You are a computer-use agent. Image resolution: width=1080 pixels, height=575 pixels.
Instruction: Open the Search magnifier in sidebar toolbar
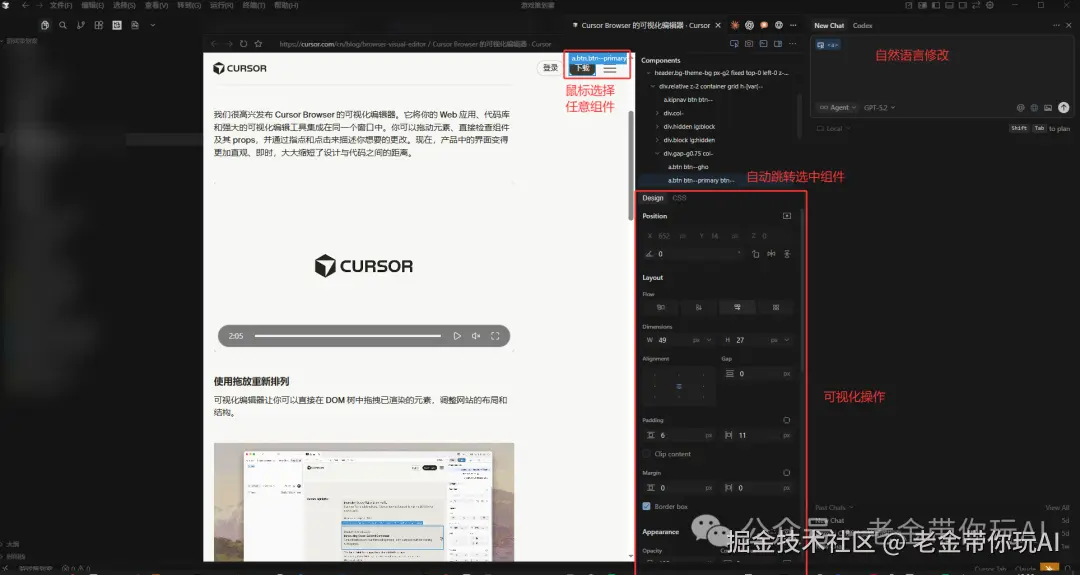coord(63,25)
